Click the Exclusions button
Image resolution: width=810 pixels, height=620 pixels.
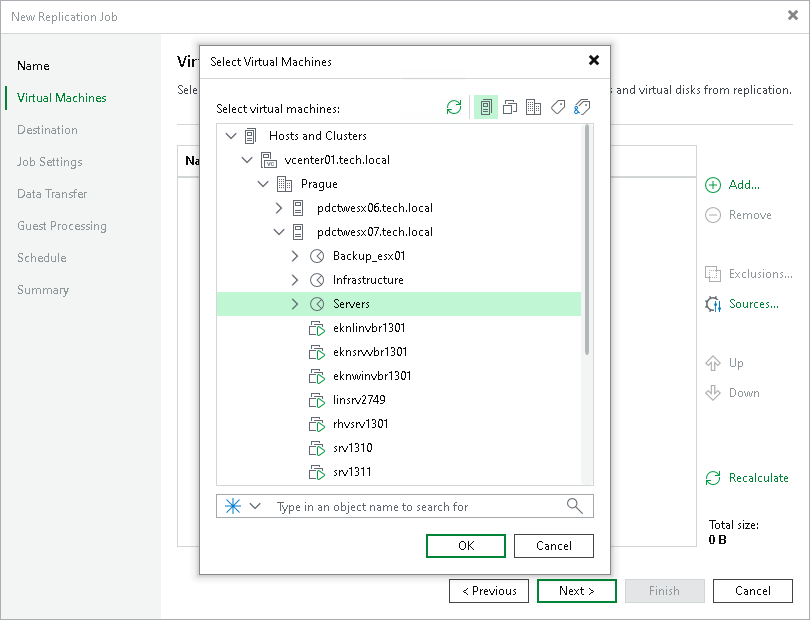(748, 274)
